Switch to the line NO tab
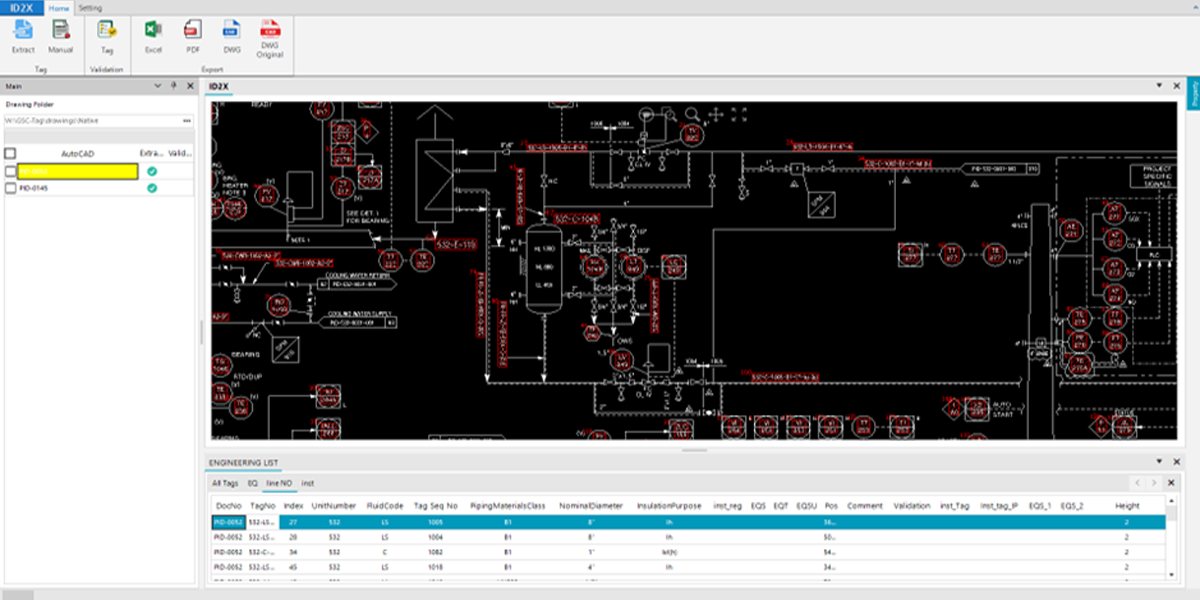 click(x=279, y=482)
